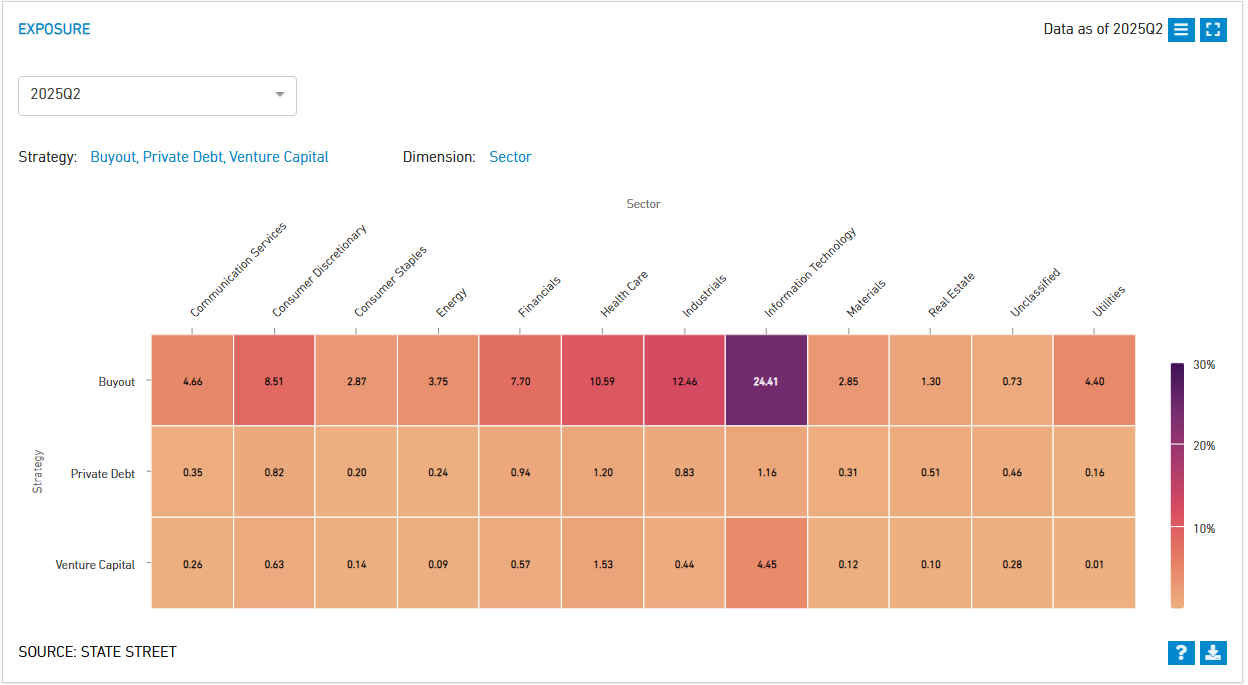The width and height of the screenshot is (1248, 685).
Task: Select the Venture Capital Health Care 1.53 cell
Action: [x=602, y=564]
